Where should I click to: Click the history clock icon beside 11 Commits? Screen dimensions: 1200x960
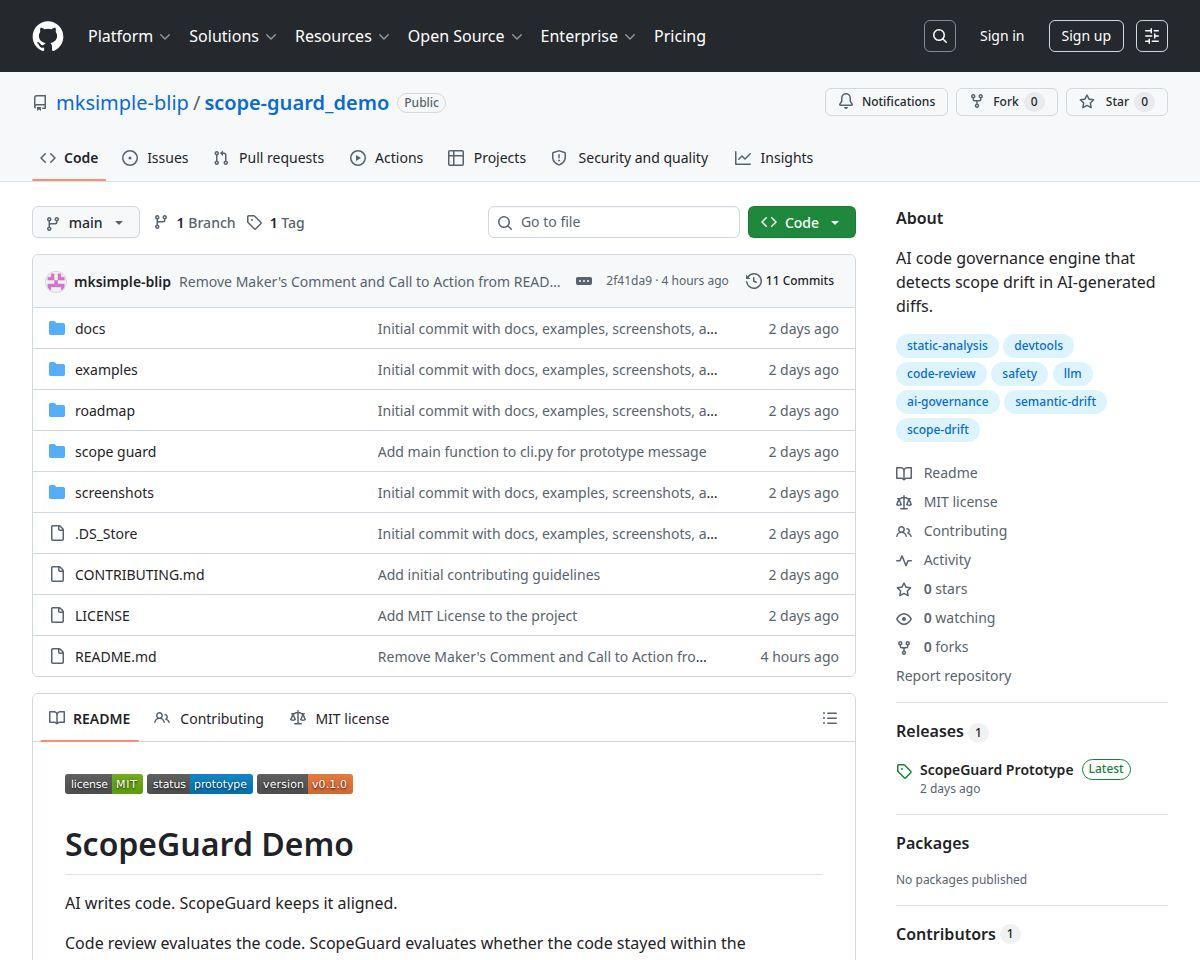pos(754,281)
